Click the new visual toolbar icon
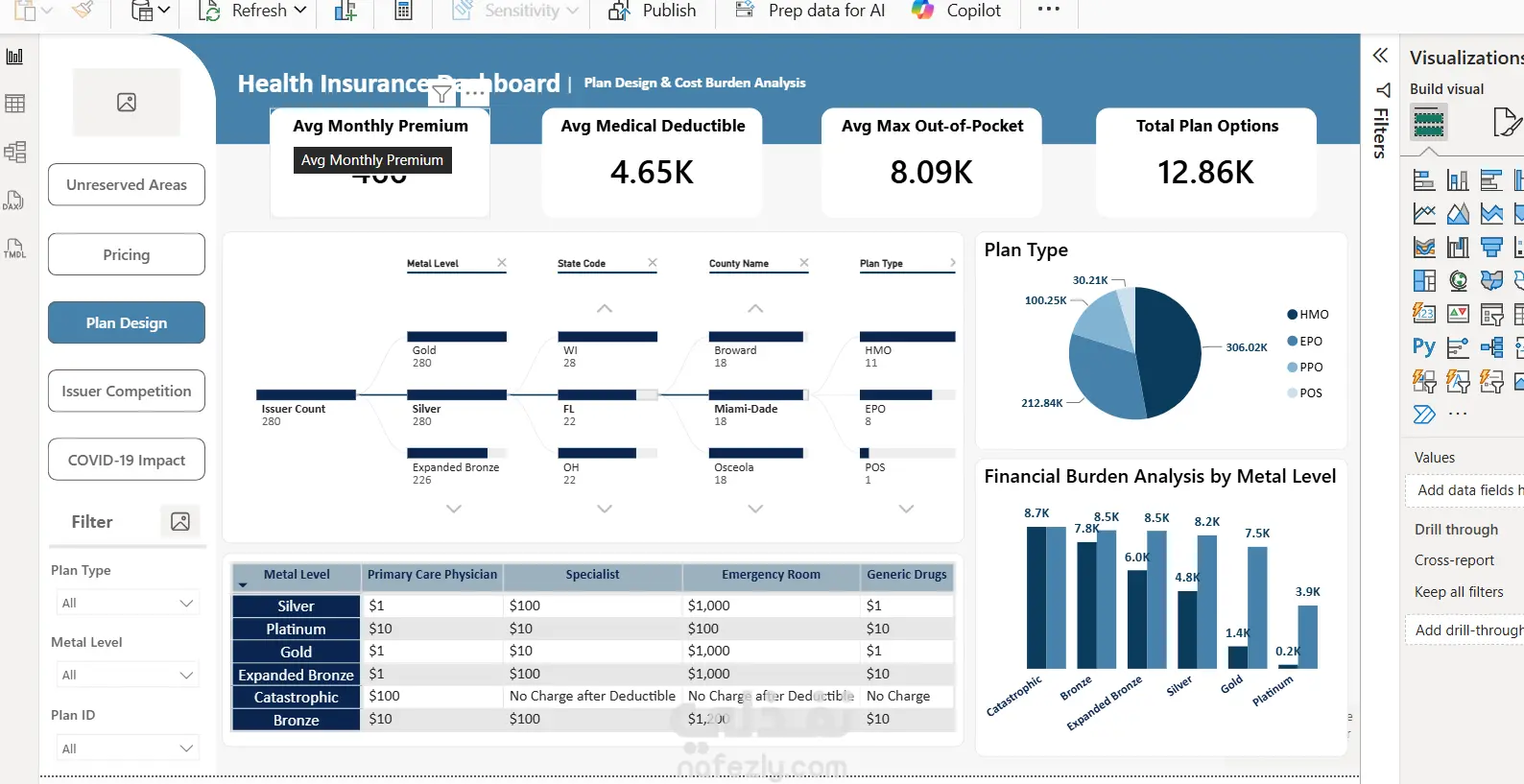Screen dimensions: 1524x784 345,11
